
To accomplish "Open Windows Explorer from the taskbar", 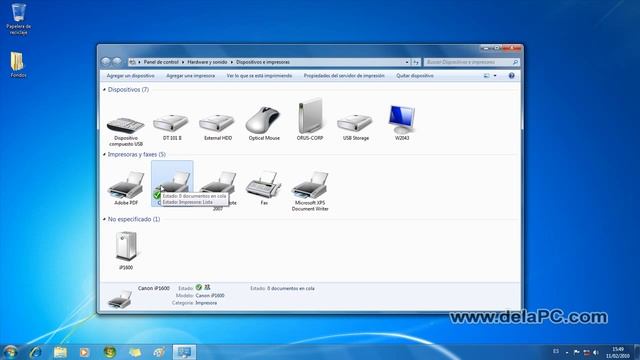I will pyautogui.click(x=60, y=352).
